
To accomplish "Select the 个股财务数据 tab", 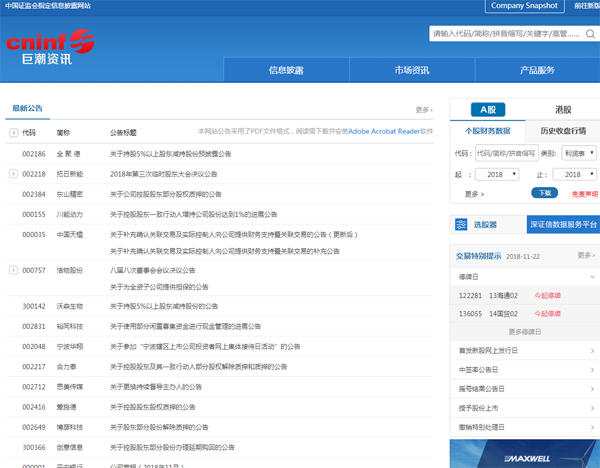I will pyautogui.click(x=488, y=131).
